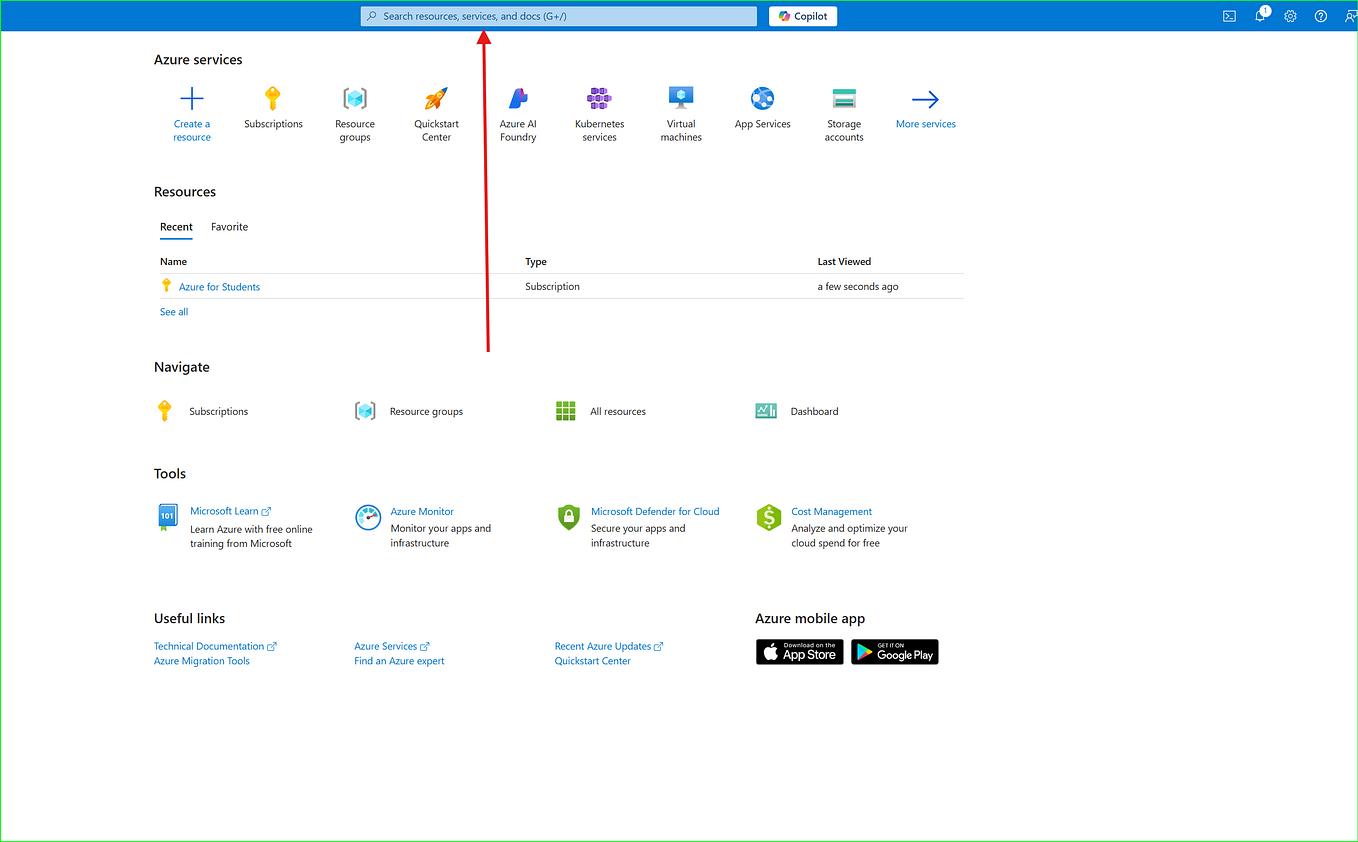Open the notifications bell
The image size is (1358, 842).
[1259, 16]
